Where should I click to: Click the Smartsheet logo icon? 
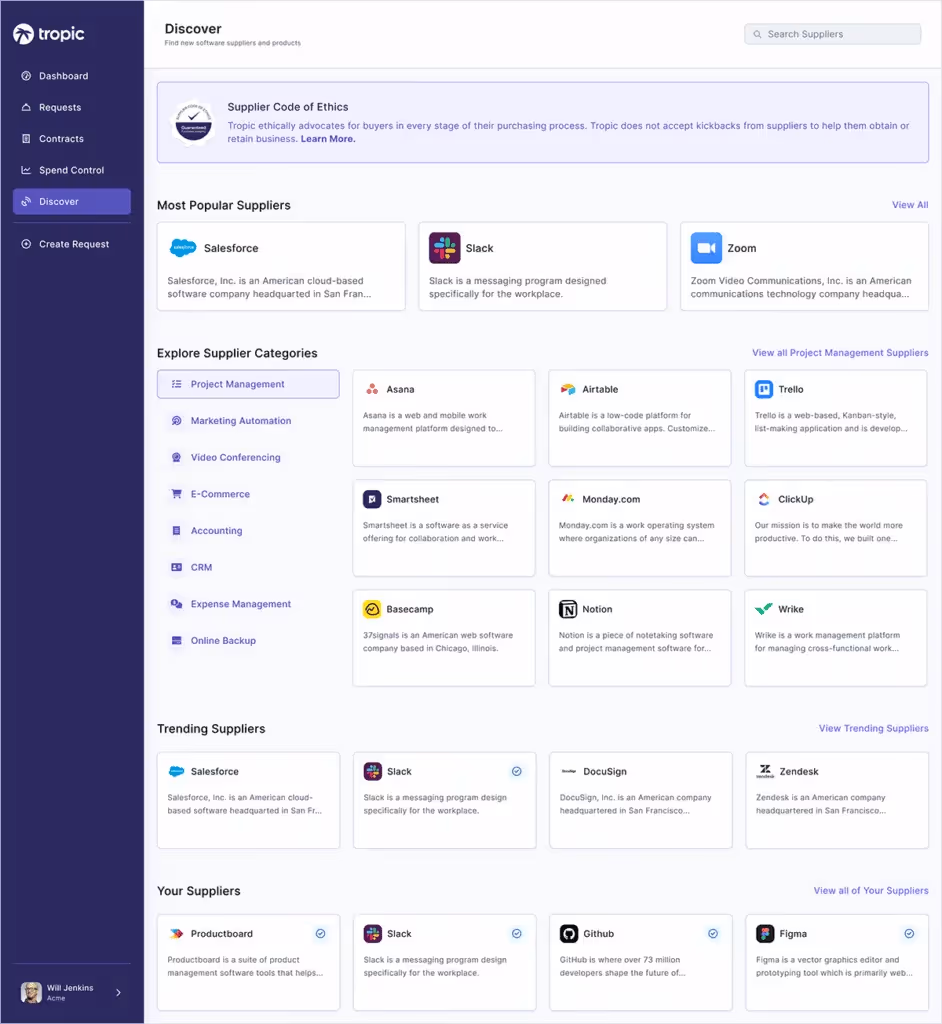pos(372,499)
